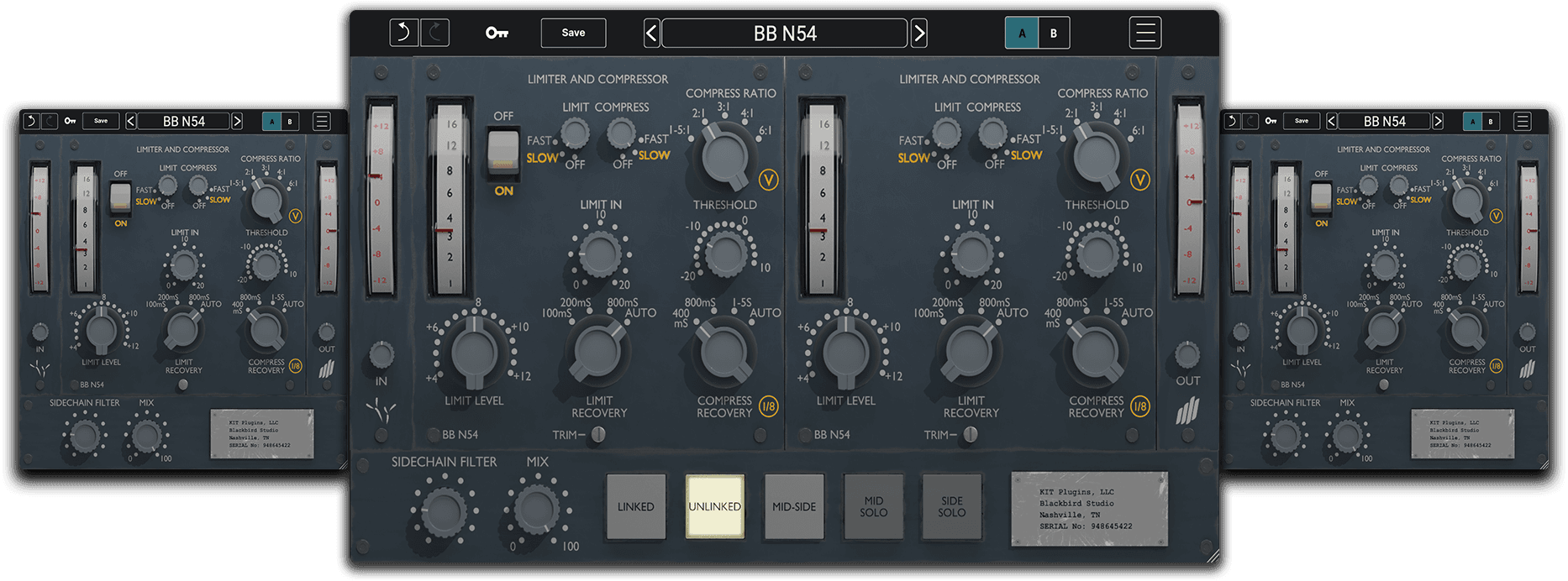Open the license key icon in center window
Viewport: 1568px width, 581px height.
[497, 33]
